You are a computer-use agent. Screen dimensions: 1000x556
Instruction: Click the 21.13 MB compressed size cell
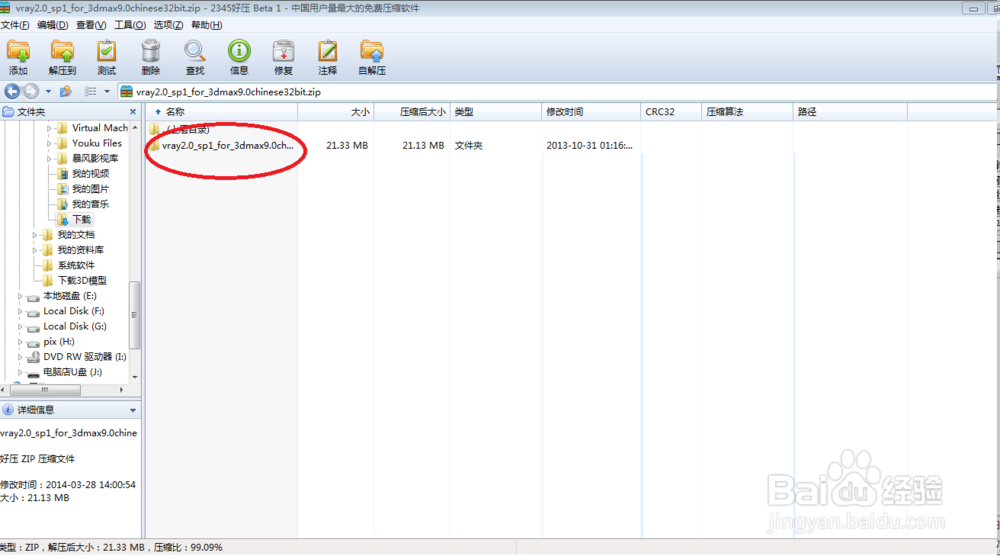pos(423,145)
